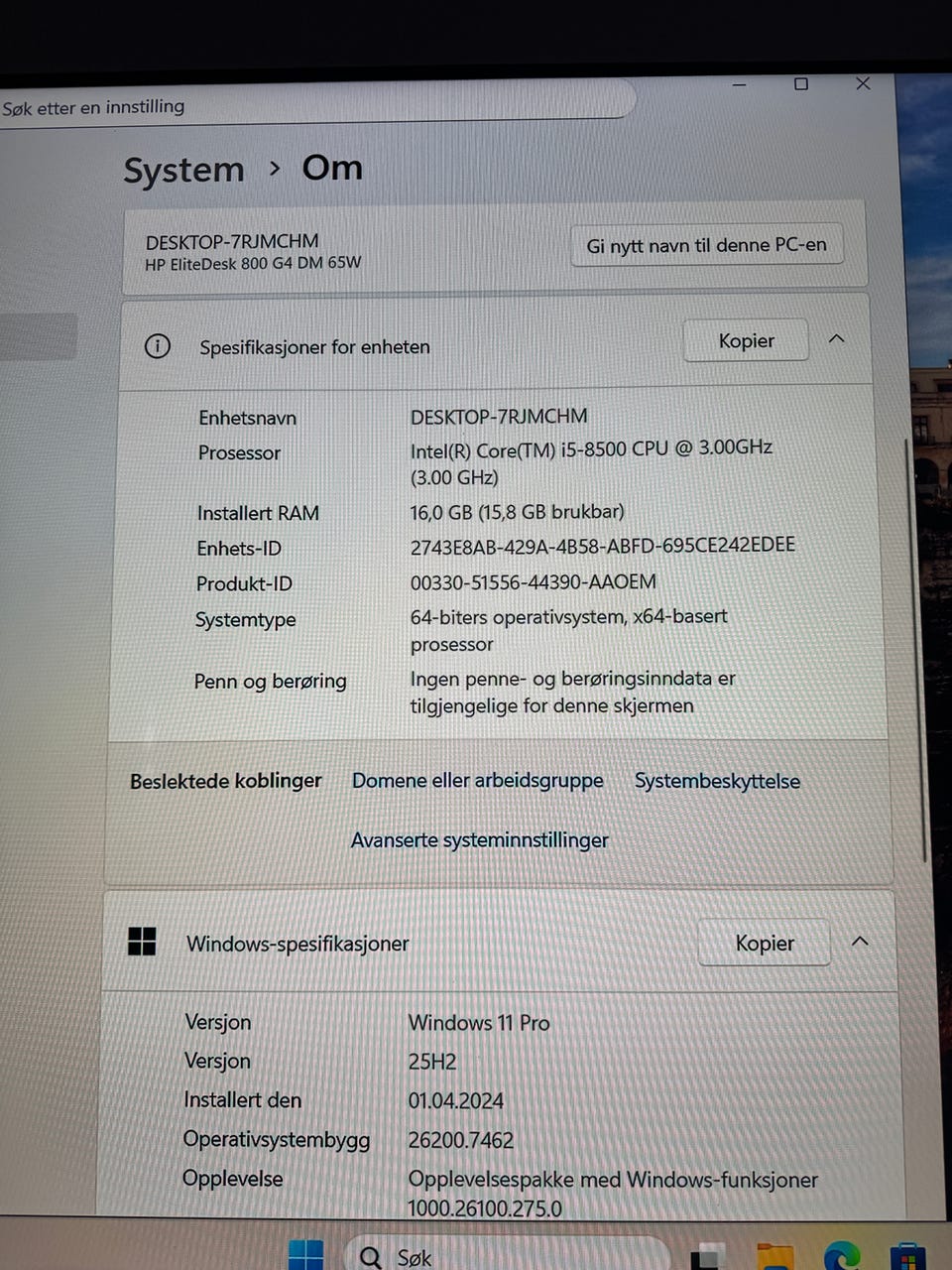Screen dimensions: 952x1270
Task: Click the OS build value 26200.7462
Action: pyautogui.click(x=461, y=1140)
